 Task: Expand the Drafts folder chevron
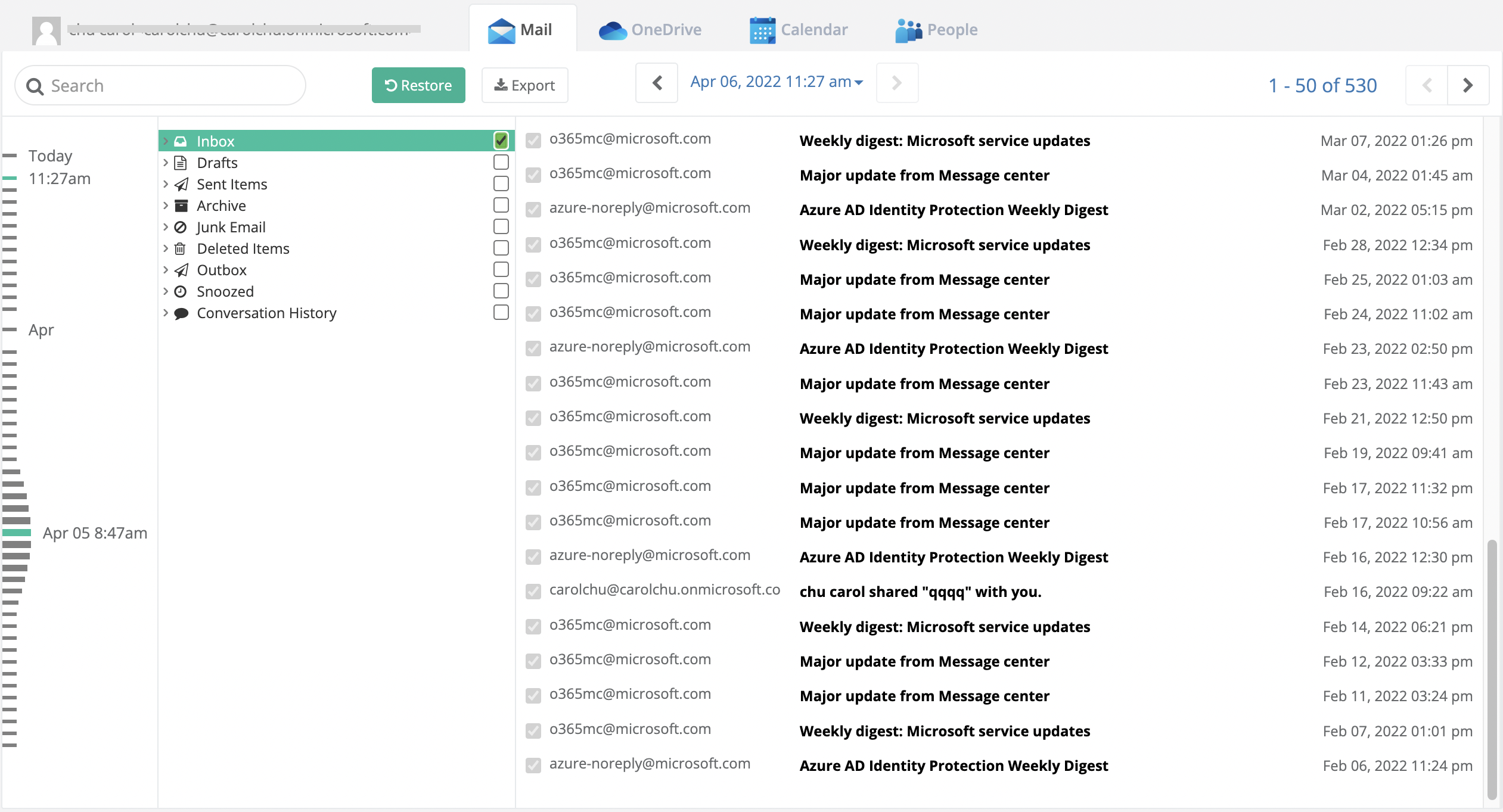point(166,163)
